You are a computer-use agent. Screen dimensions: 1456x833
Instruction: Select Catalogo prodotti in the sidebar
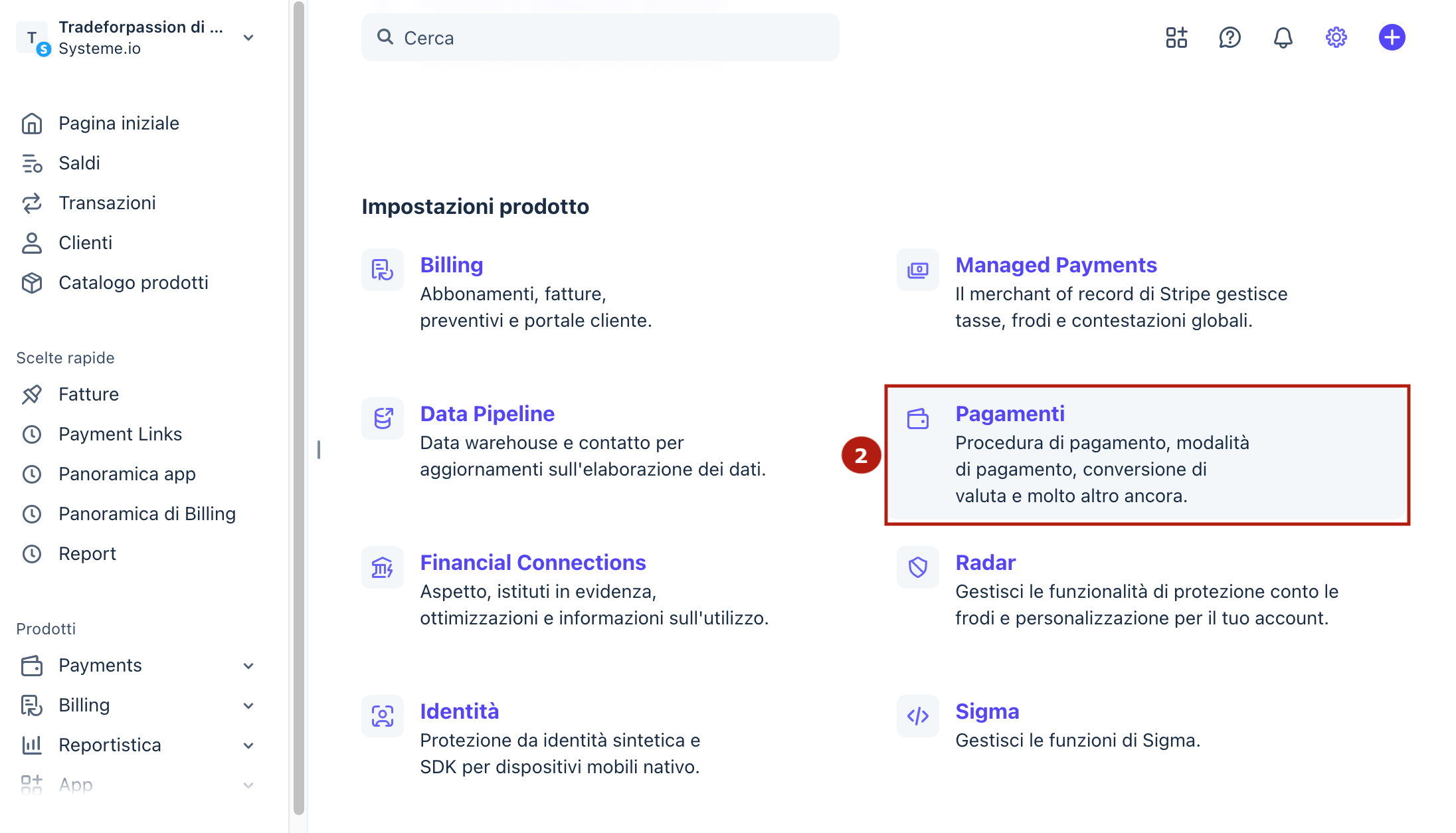[x=134, y=282]
